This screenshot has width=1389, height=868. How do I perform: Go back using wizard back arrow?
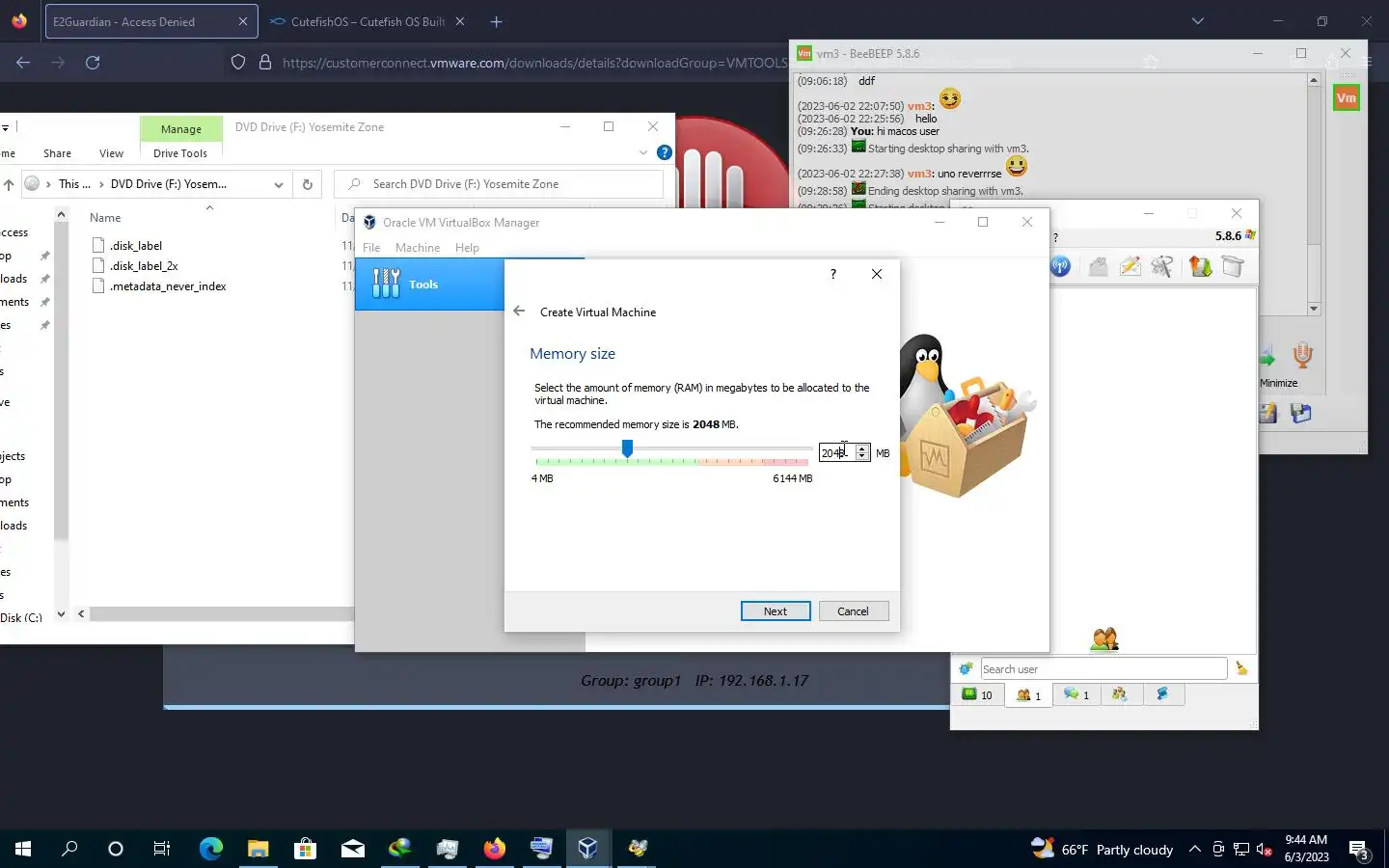click(x=519, y=312)
